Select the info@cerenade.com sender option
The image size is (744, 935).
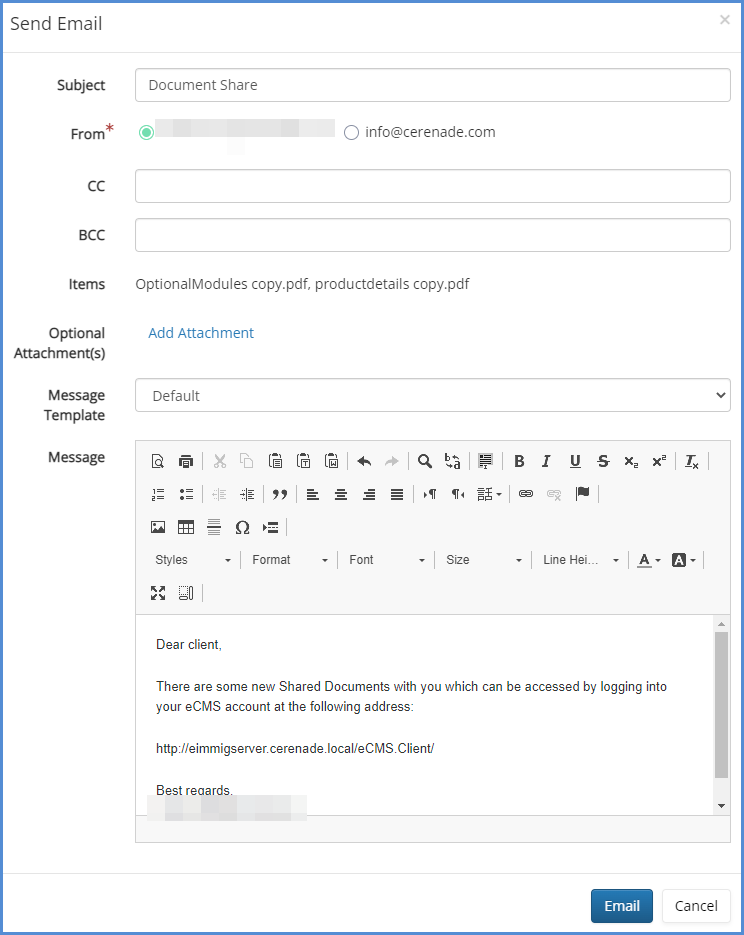(351, 133)
